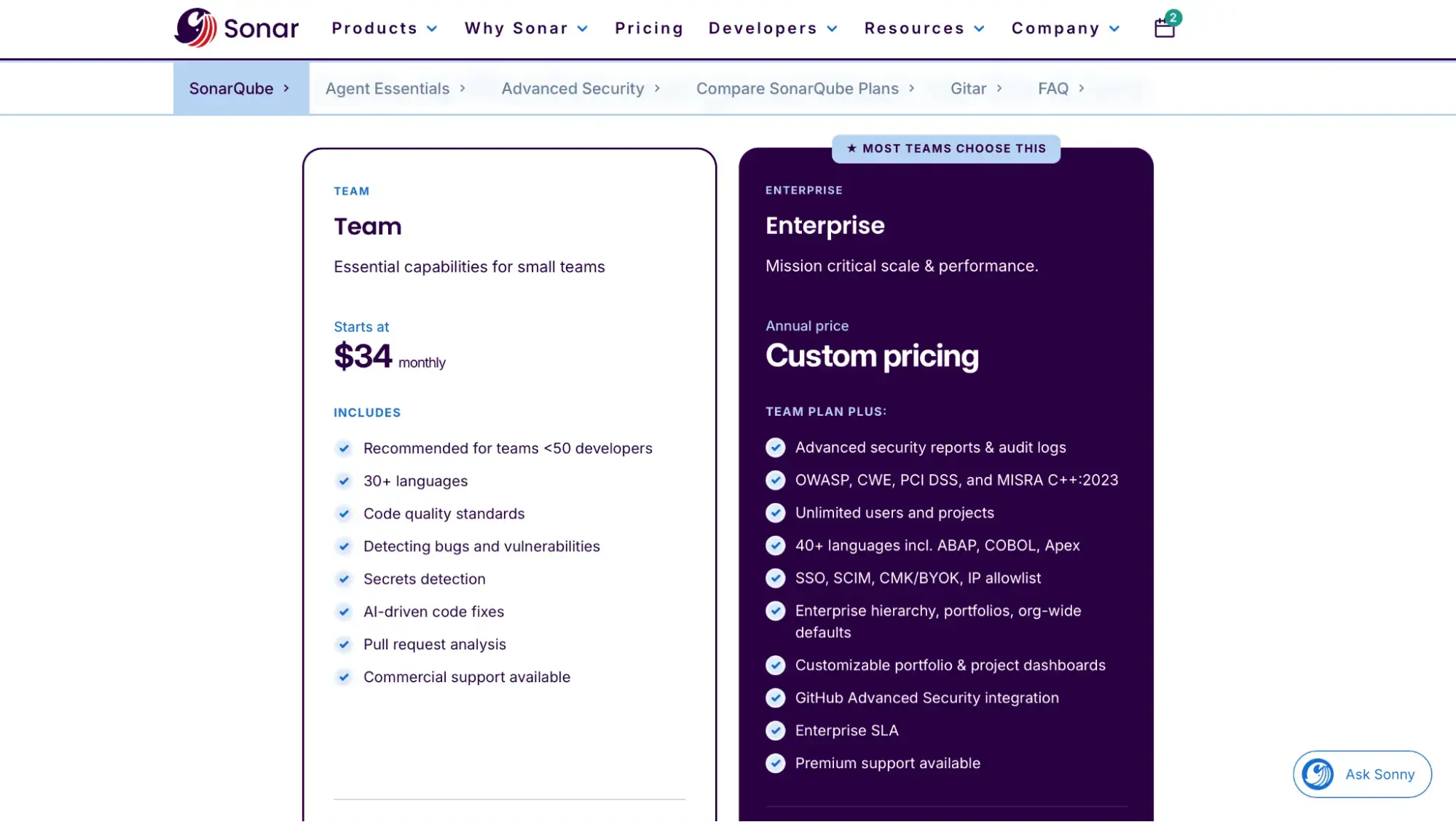
Task: Click checkmark next to Pull request analysis
Action: point(344,644)
